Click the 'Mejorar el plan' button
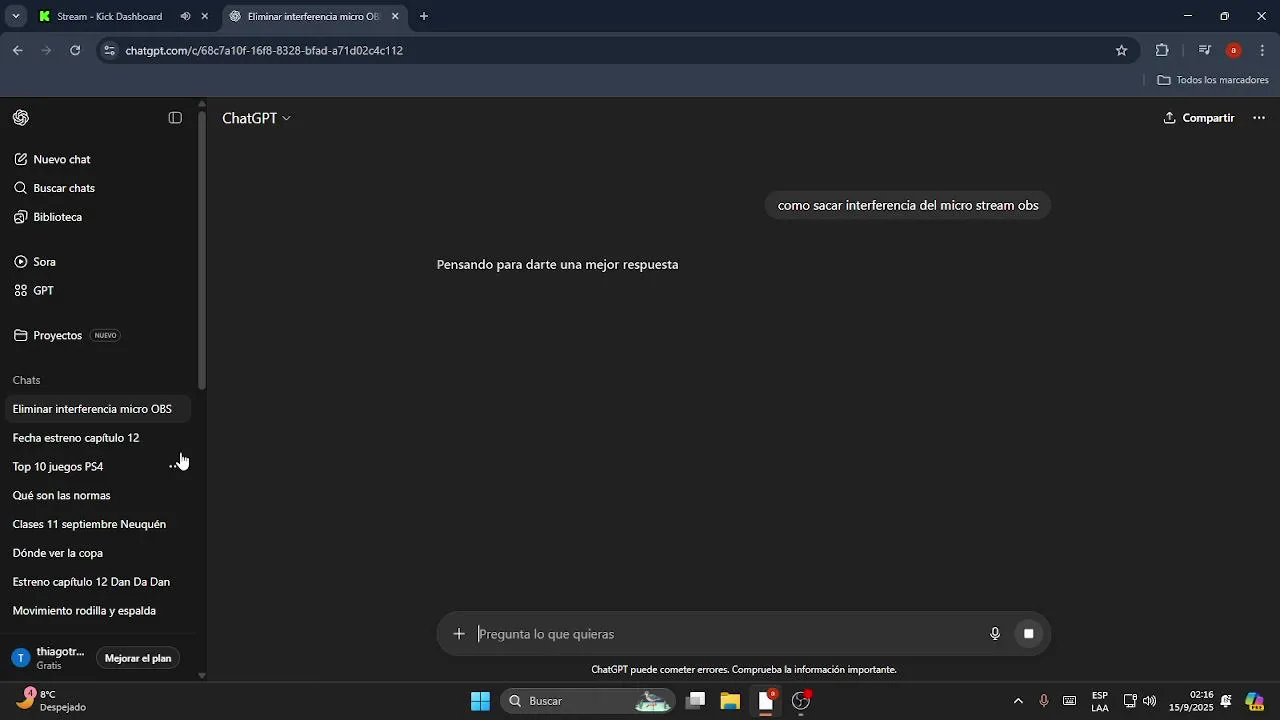 tap(138, 658)
